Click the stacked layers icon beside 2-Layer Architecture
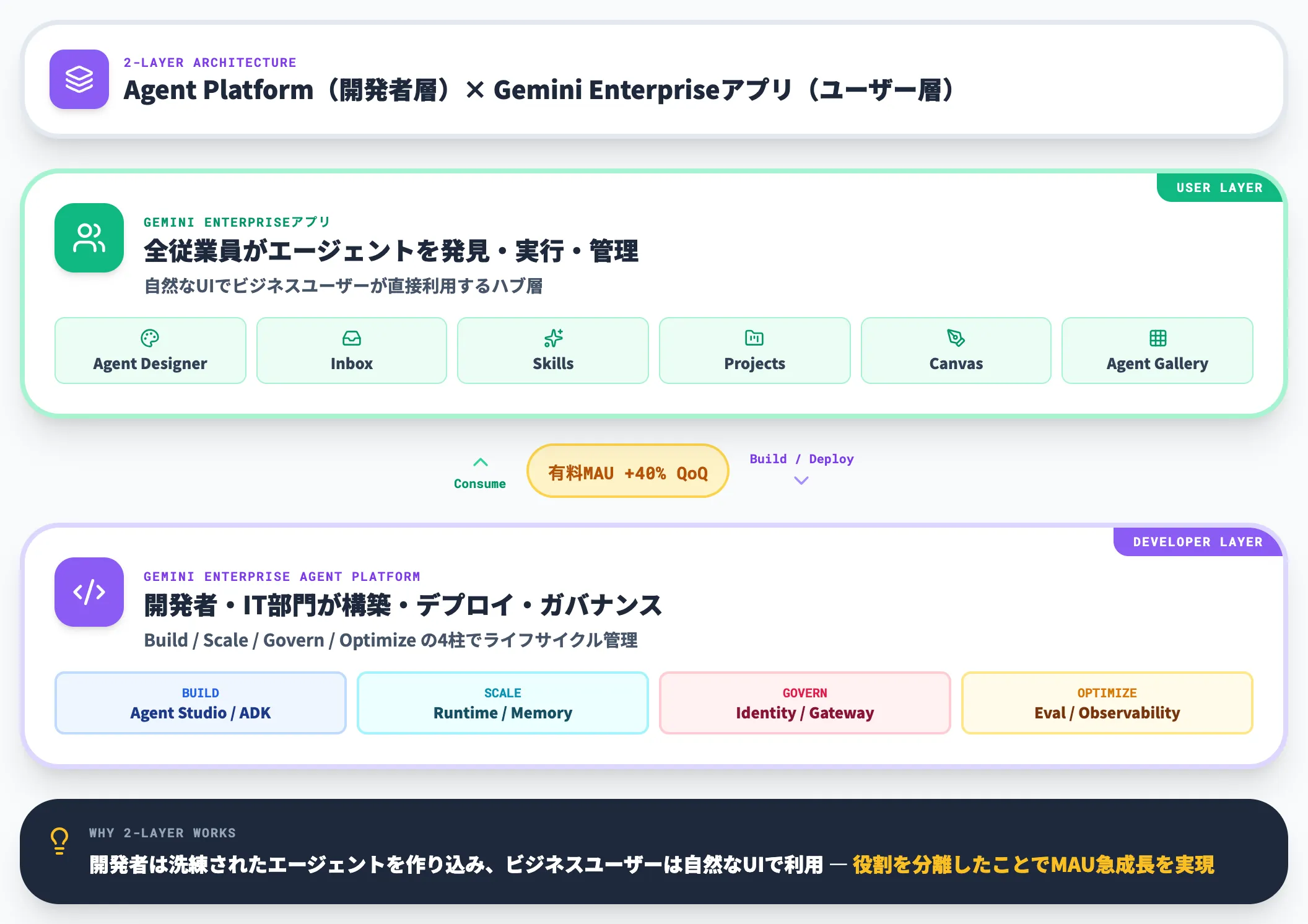The image size is (1308, 924). click(x=79, y=80)
